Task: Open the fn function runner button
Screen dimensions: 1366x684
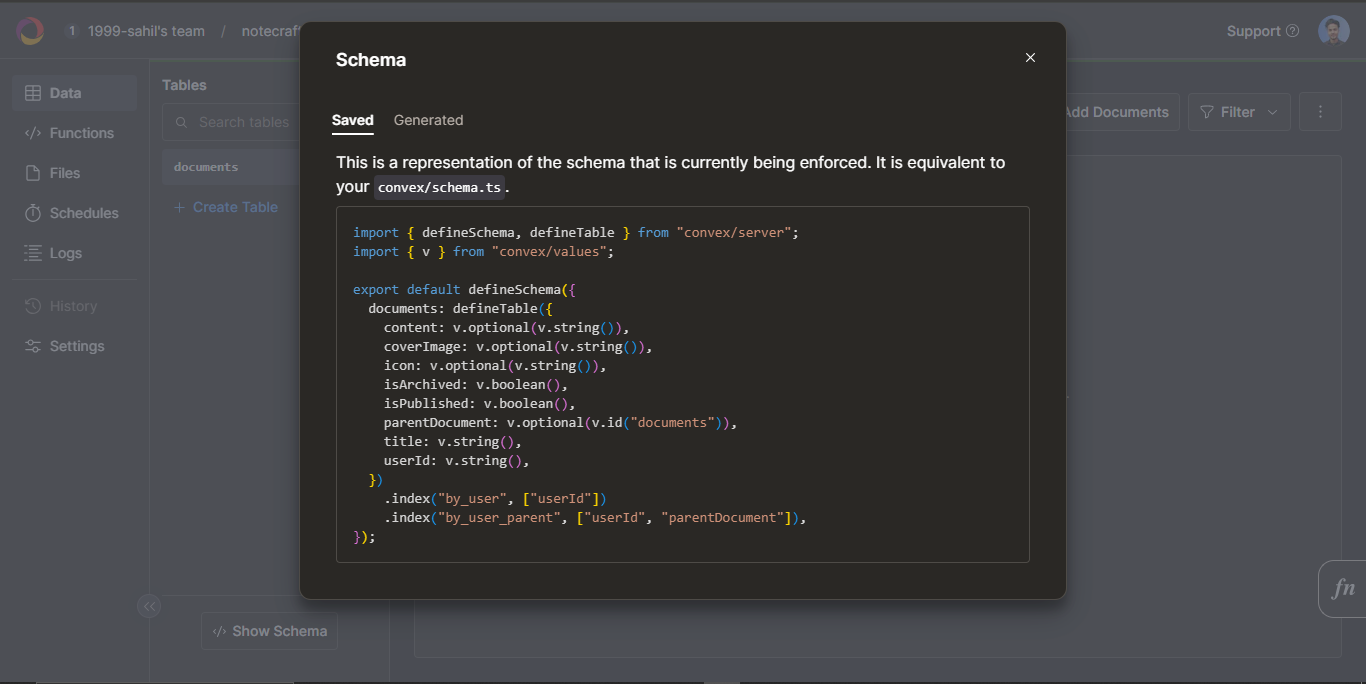Action: pyautogui.click(x=1343, y=589)
